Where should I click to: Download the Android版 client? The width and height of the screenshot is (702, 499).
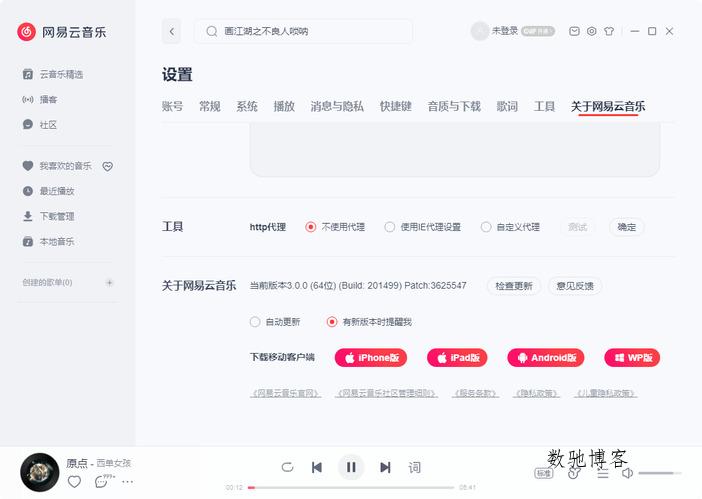pos(546,358)
